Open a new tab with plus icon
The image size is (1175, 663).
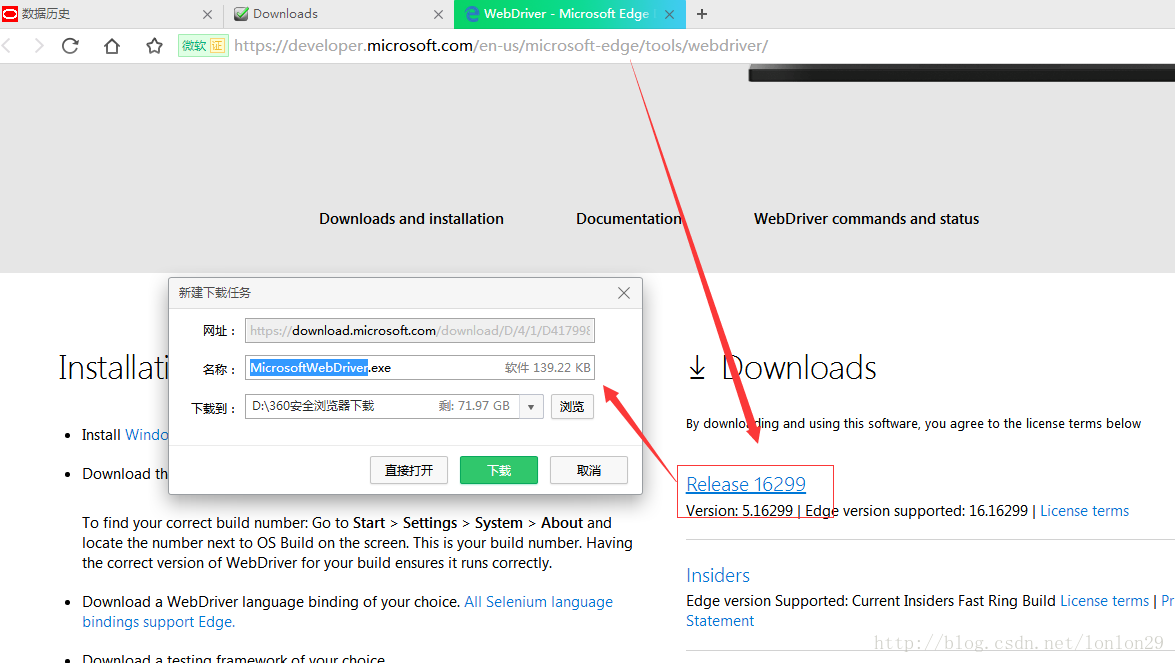702,13
